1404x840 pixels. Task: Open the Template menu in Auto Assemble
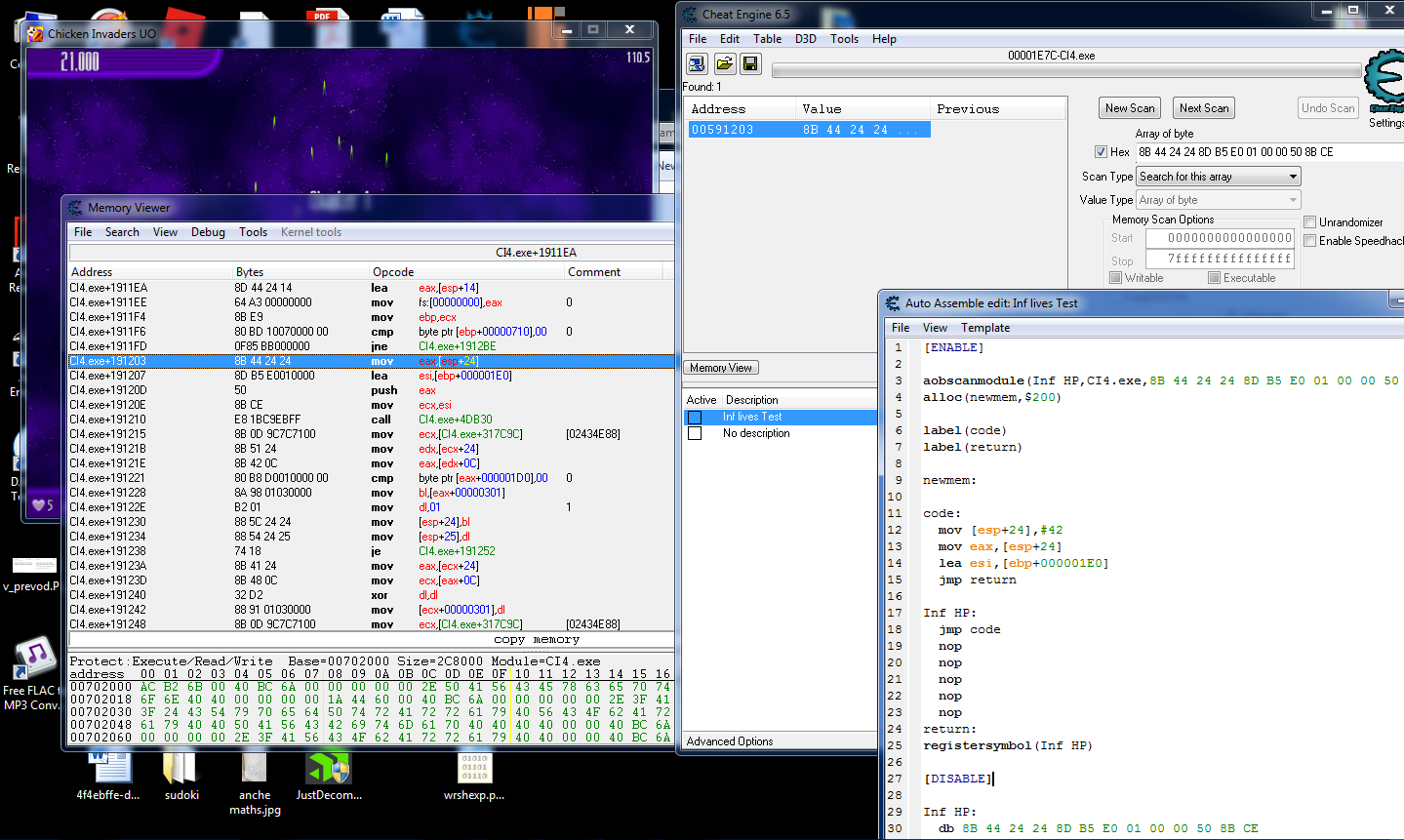click(x=985, y=328)
